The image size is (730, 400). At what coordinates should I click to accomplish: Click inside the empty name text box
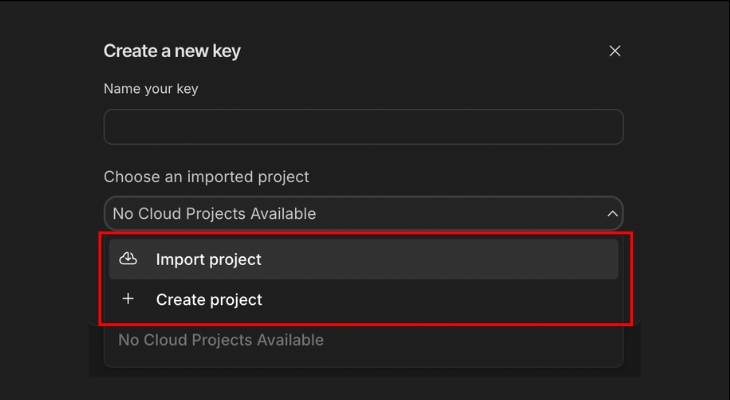[363, 127]
